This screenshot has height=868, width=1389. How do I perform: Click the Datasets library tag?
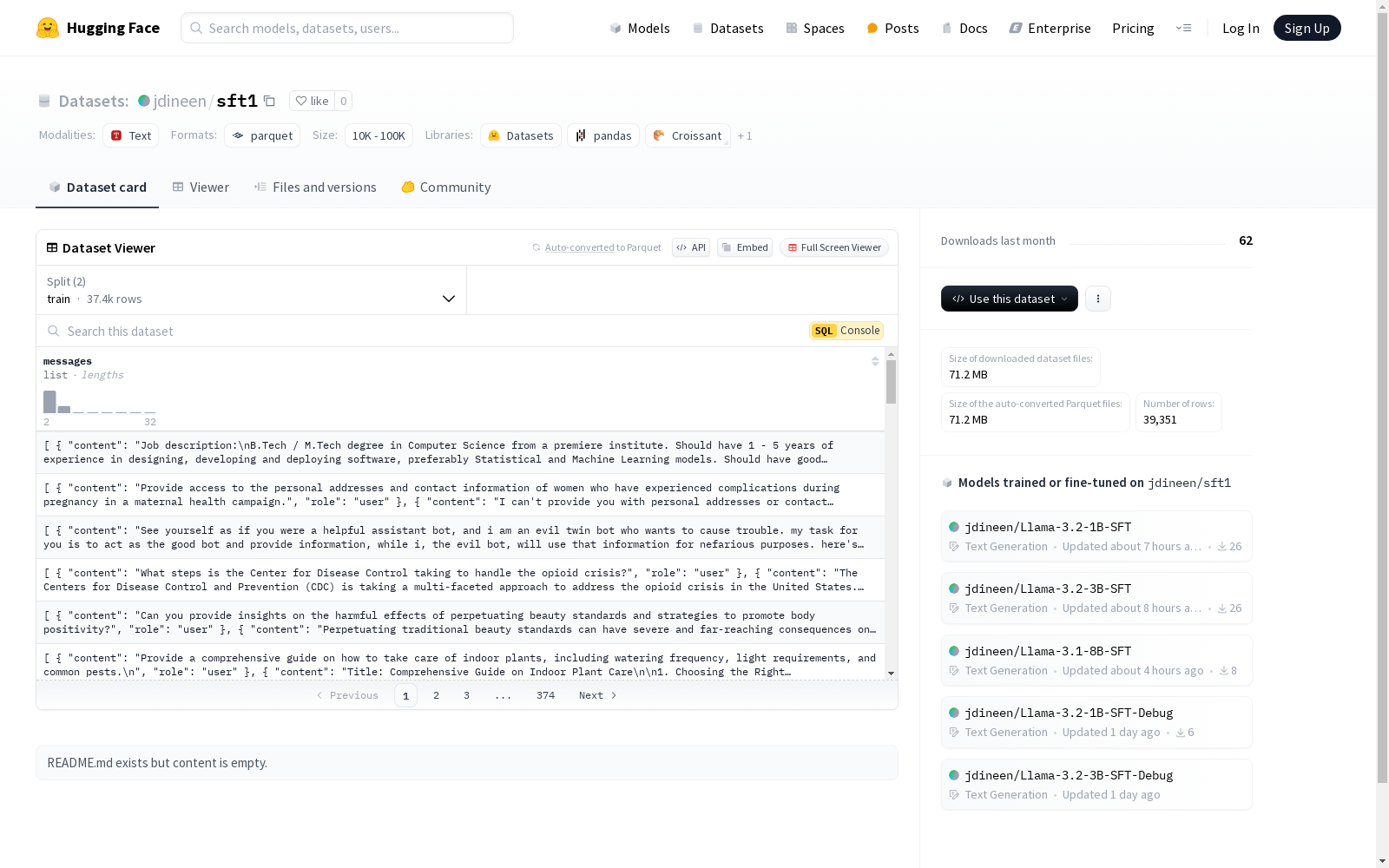pyautogui.click(x=521, y=135)
